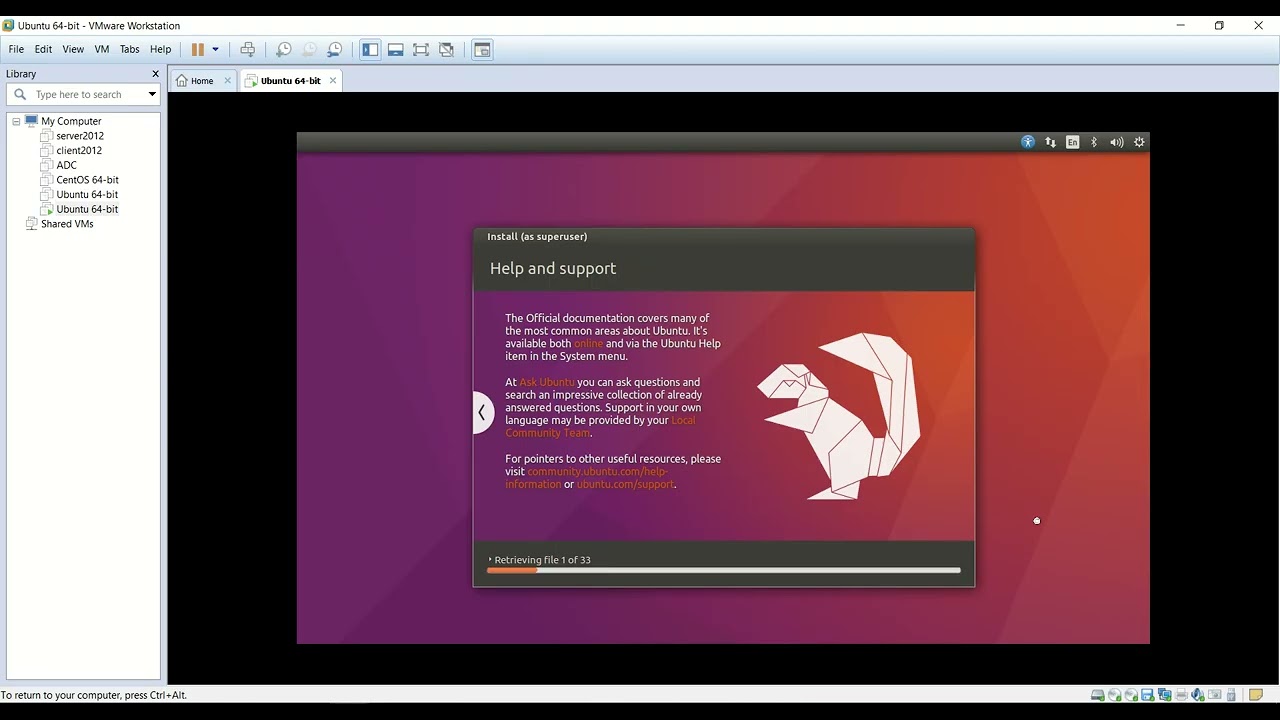Open the Ubuntu accessibility menu icon
This screenshot has height=720, width=1280.
tap(1028, 142)
